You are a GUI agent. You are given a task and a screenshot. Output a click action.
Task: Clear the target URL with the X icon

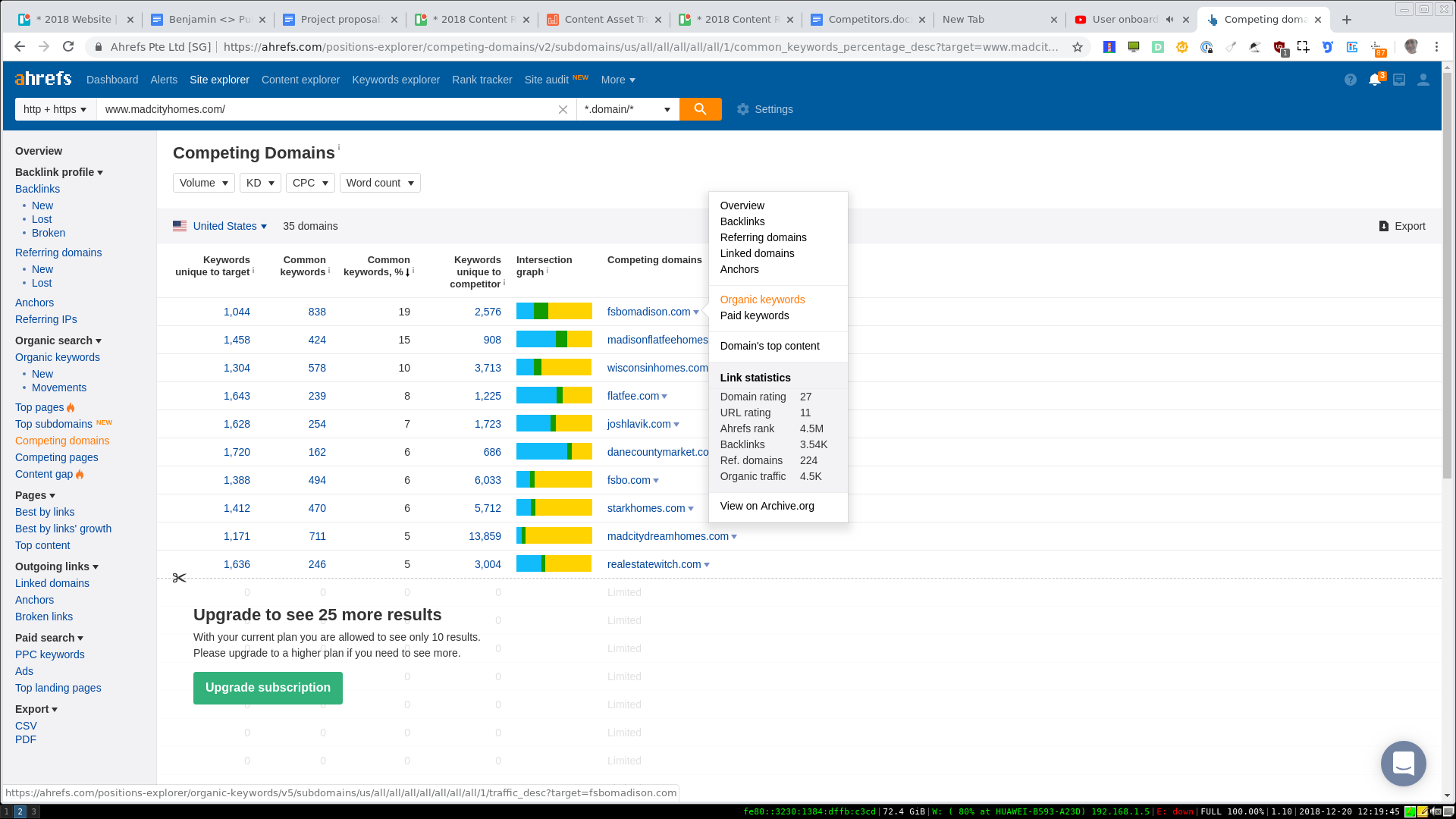coord(563,109)
